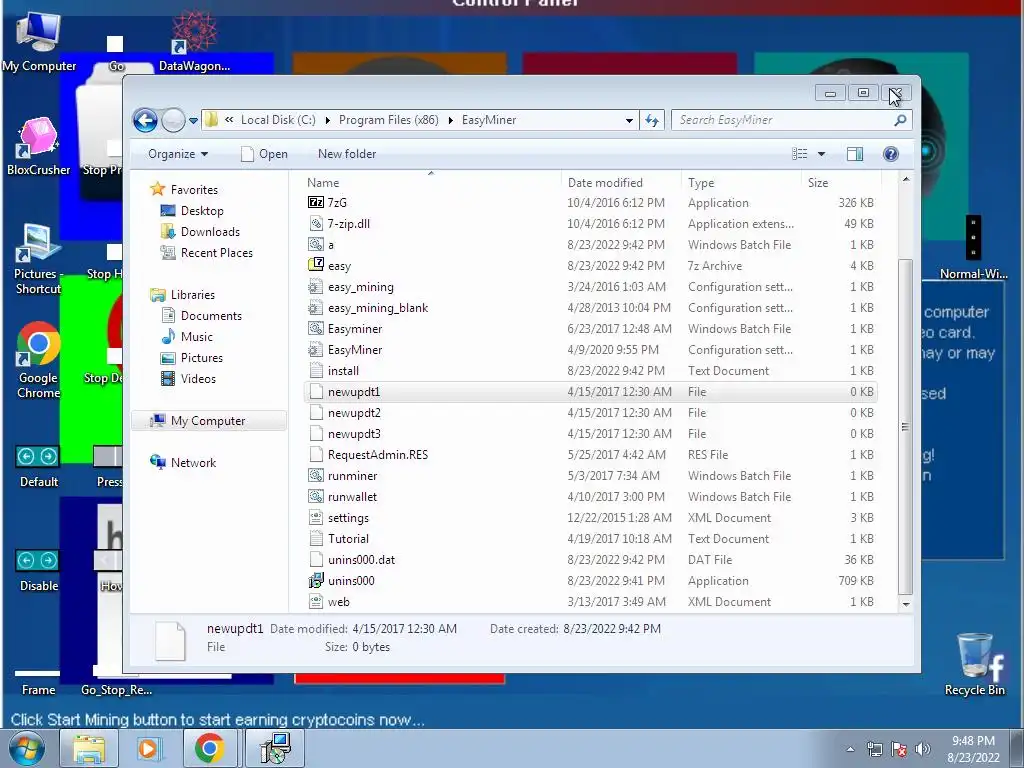1024x768 pixels.
Task: Select Desktop in the navigation pane
Action: click(x=202, y=211)
